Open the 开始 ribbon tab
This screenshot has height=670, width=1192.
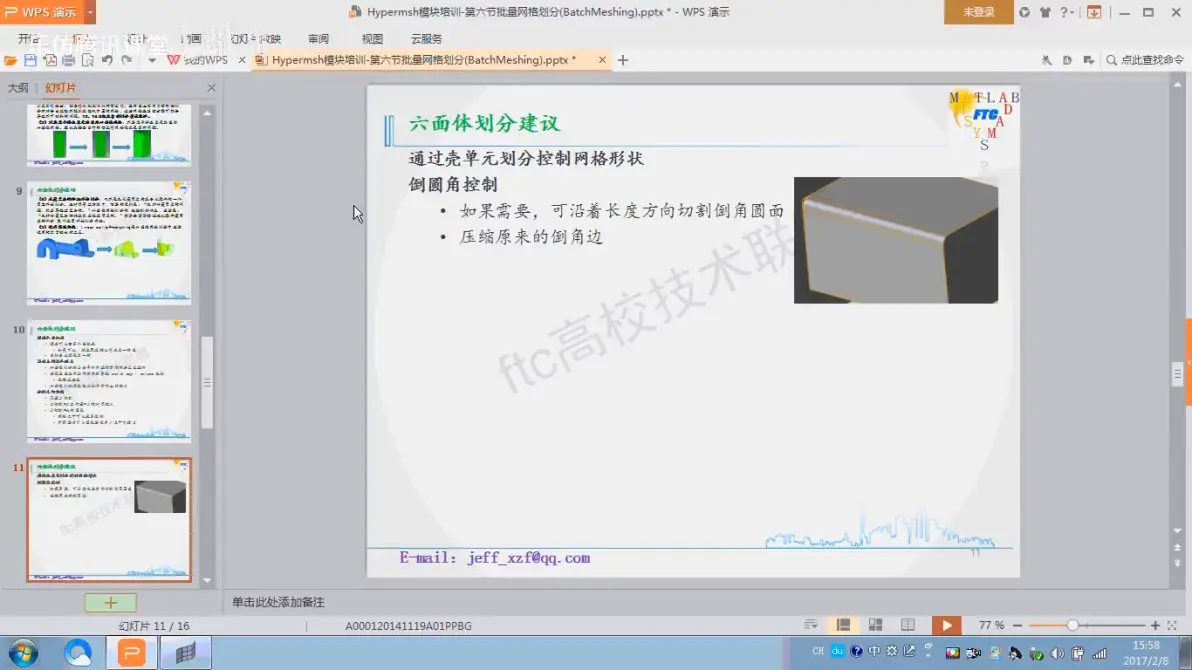click(x=29, y=39)
